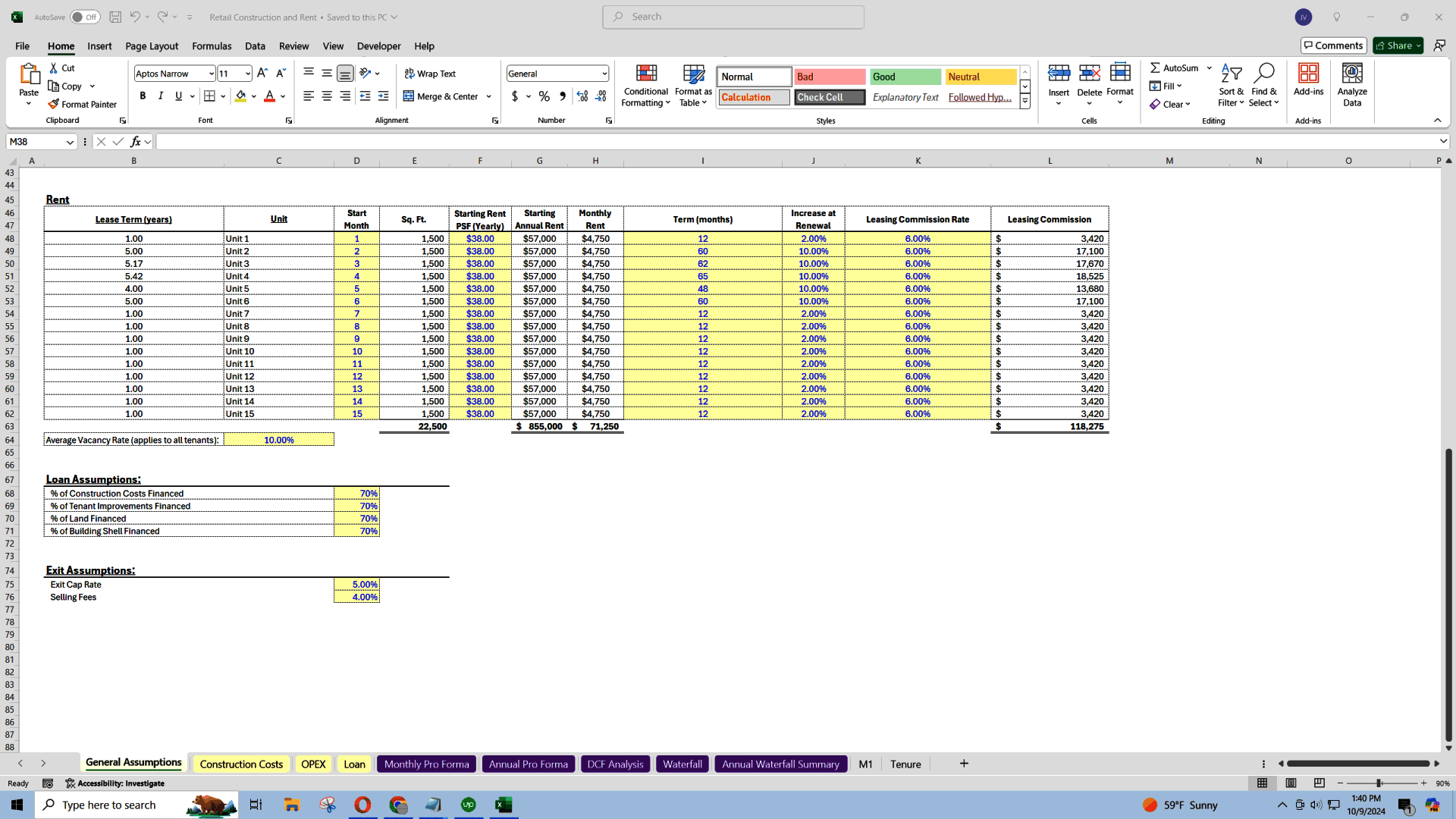Image resolution: width=1456 pixels, height=819 pixels.
Task: Expand the cell styles gallery
Action: (x=1025, y=101)
